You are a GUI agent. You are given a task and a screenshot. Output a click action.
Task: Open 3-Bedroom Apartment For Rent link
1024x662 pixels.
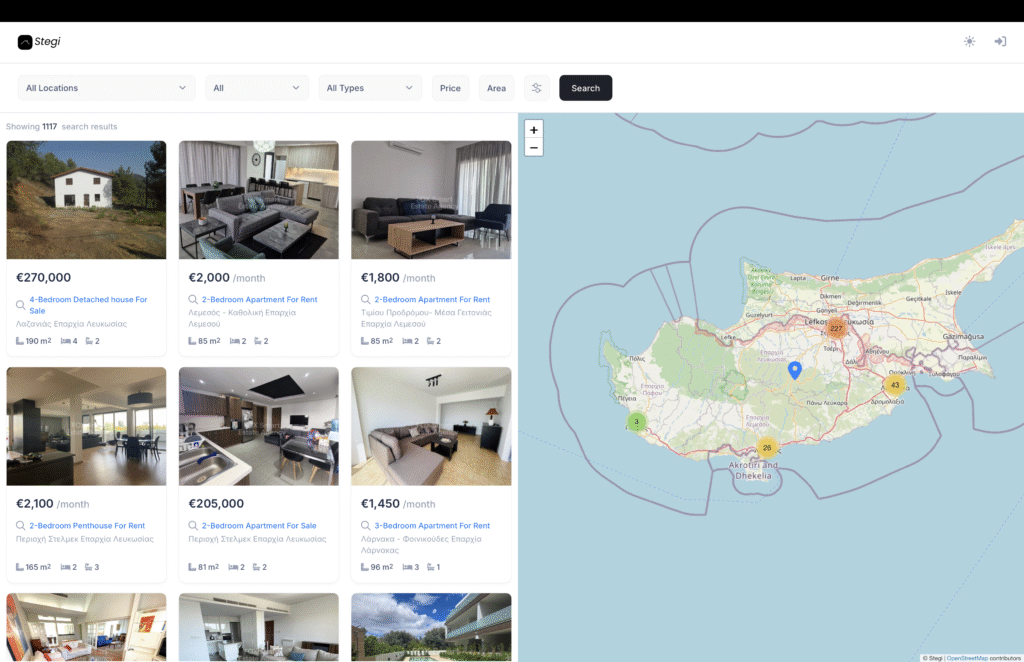pos(432,526)
